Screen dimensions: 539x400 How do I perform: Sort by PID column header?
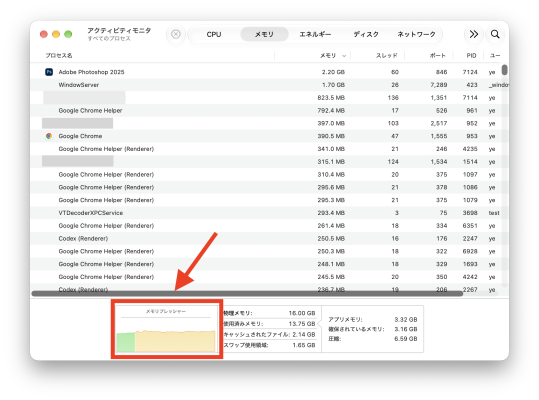[x=471, y=55]
